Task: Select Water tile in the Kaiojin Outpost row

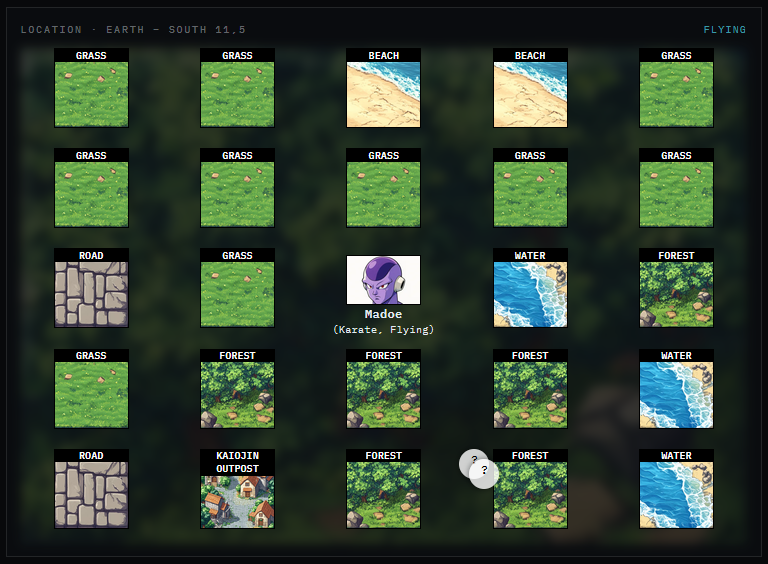Action: click(x=676, y=489)
